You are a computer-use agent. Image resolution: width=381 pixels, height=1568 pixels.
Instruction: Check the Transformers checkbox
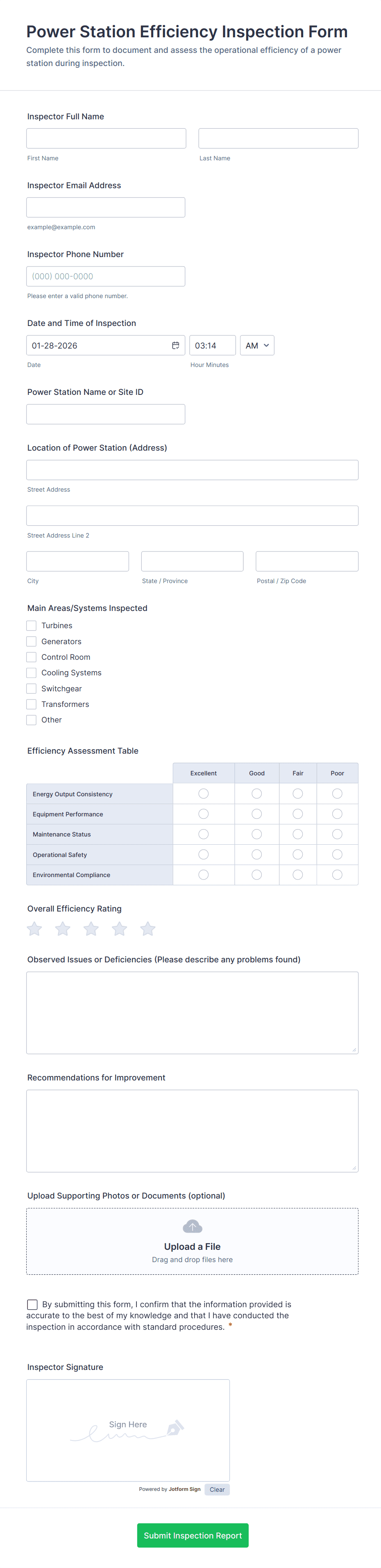click(x=31, y=704)
